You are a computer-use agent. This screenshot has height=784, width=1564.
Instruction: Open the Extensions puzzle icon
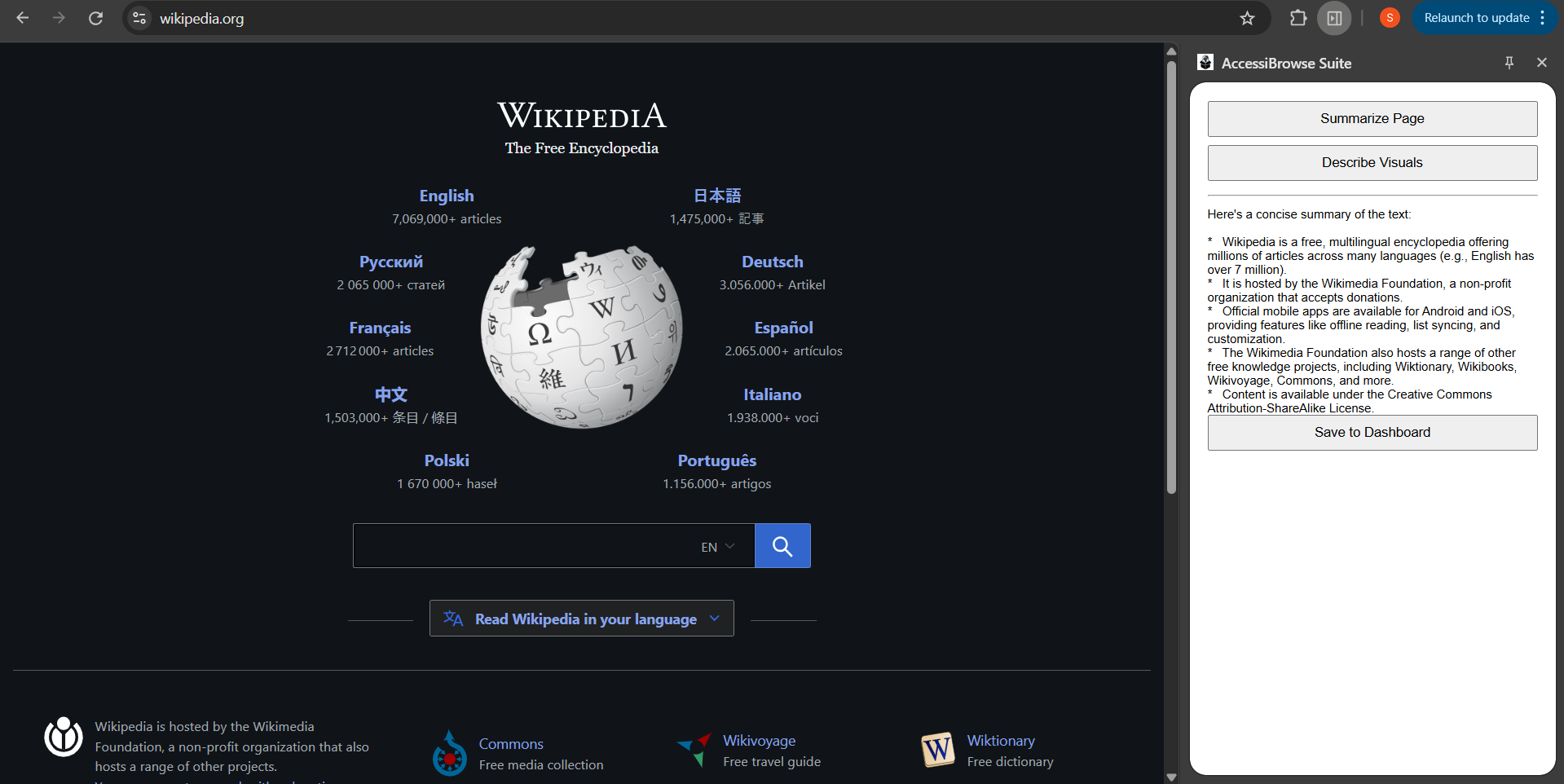point(1298,18)
